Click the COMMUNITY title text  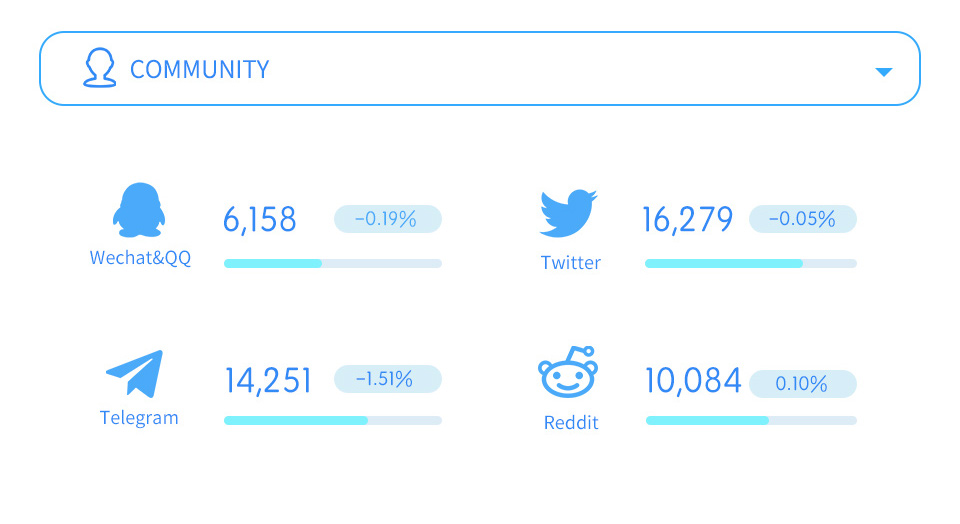[x=200, y=69]
